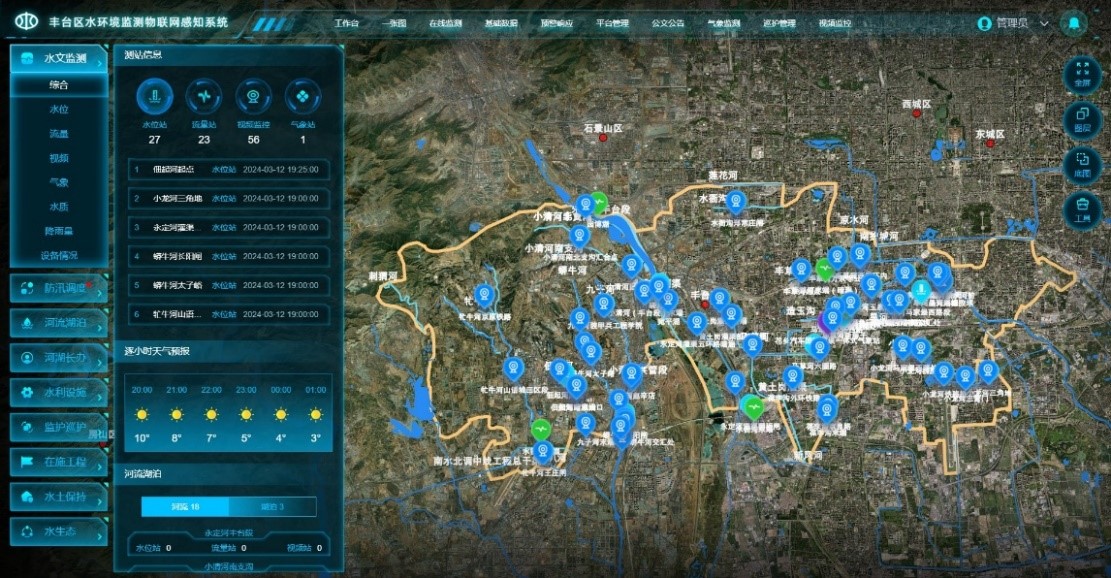Select the 流量站 station icon
This screenshot has width=1111, height=578.
coord(204,97)
